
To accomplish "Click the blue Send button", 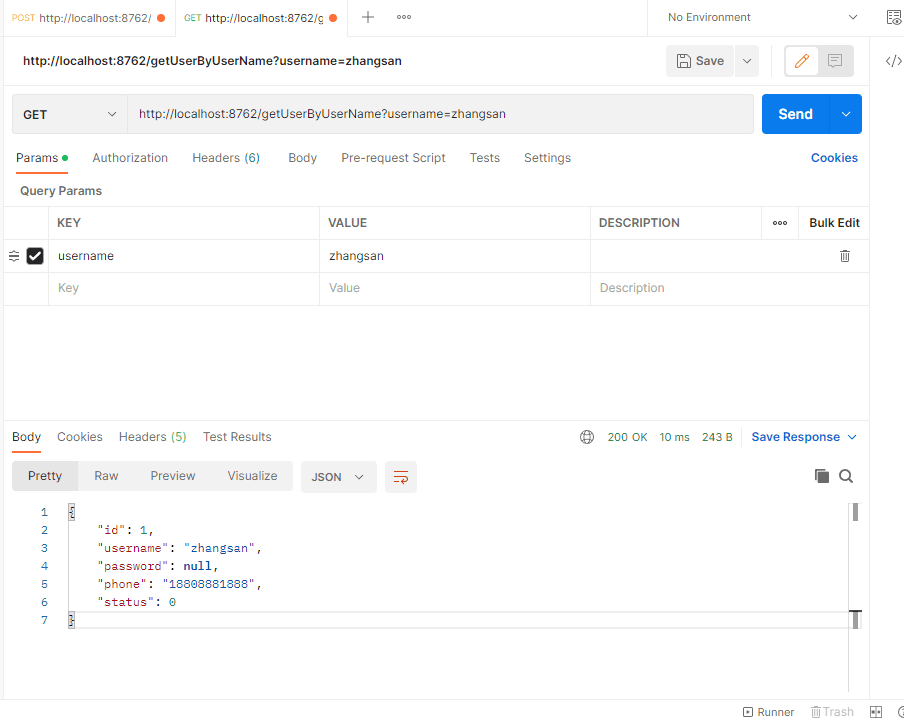I will tap(796, 114).
